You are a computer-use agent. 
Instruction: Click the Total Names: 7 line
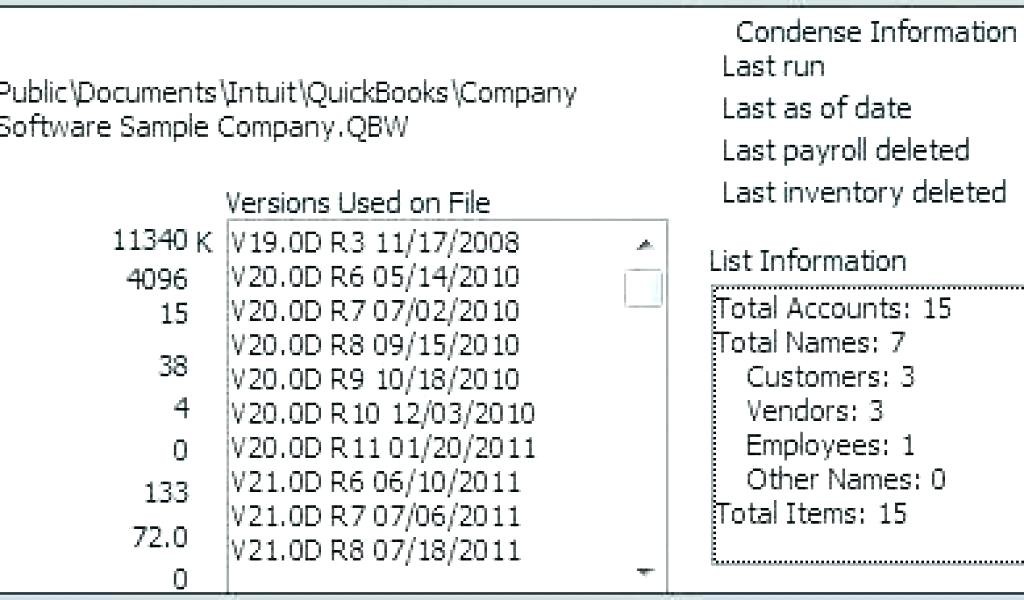(810, 343)
